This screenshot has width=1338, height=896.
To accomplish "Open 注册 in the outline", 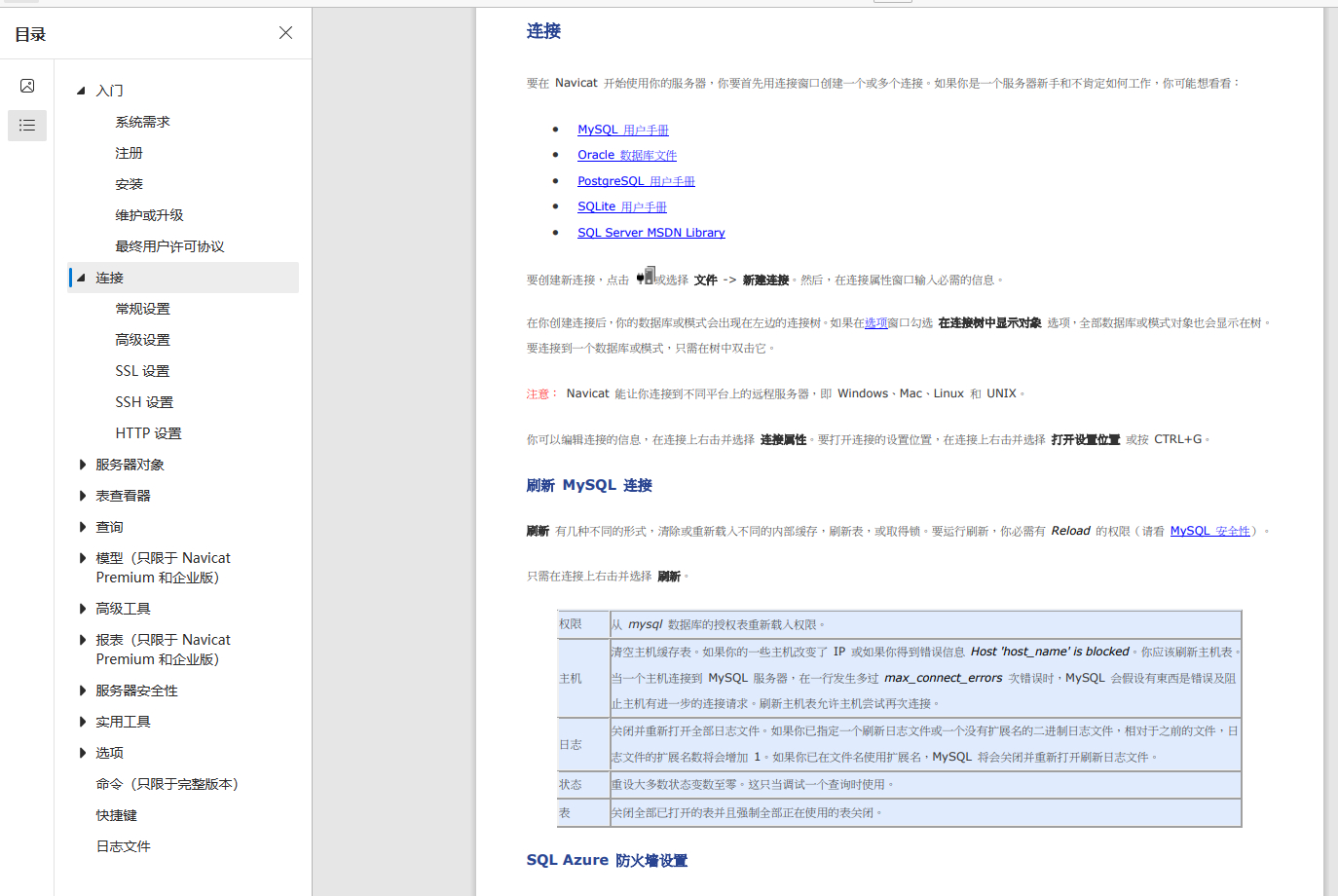I will [x=129, y=153].
